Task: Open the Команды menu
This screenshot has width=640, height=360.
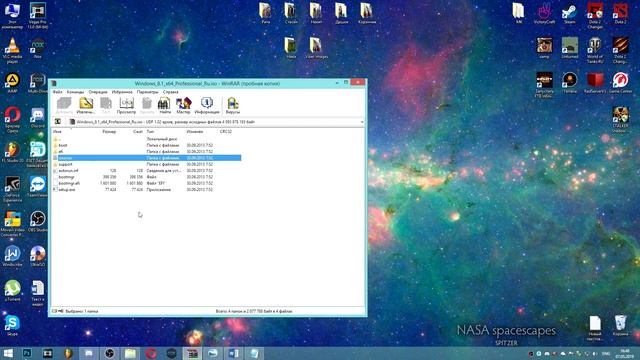Action: tap(75, 92)
